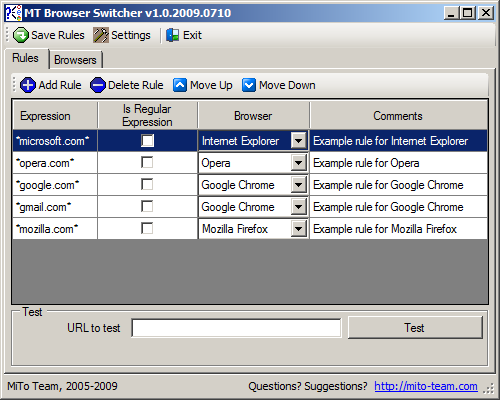Click the Internet Explorer browser cell text
This screenshot has width=500, height=400.
point(240,141)
